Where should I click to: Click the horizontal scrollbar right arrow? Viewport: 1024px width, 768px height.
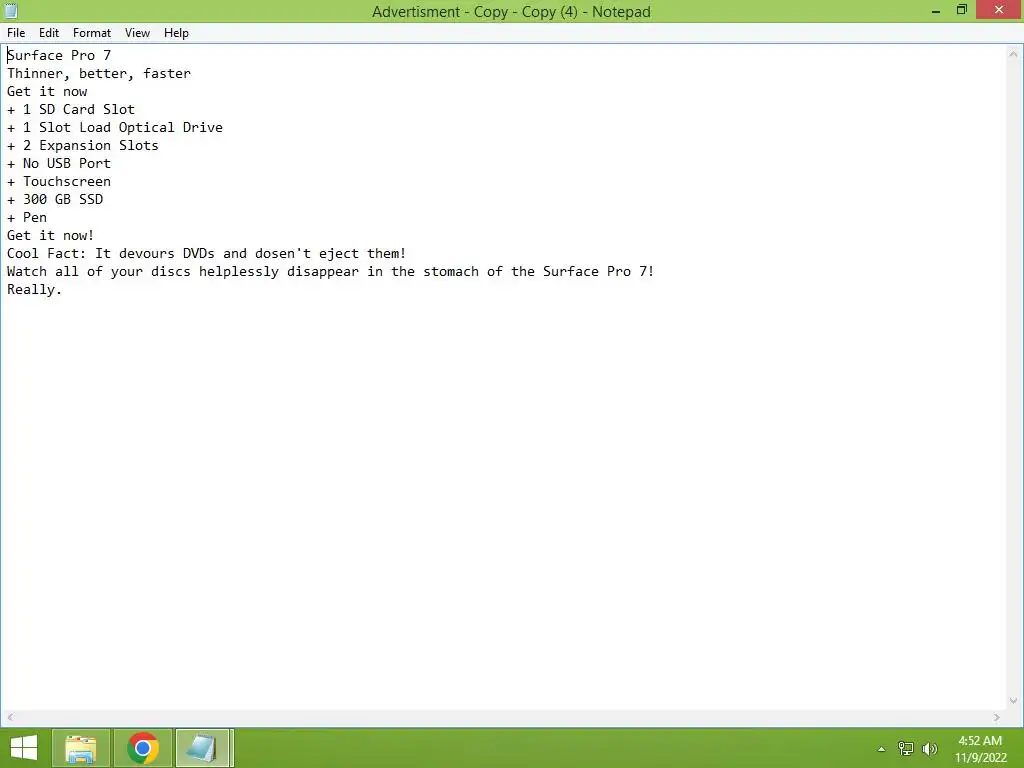pos(996,717)
